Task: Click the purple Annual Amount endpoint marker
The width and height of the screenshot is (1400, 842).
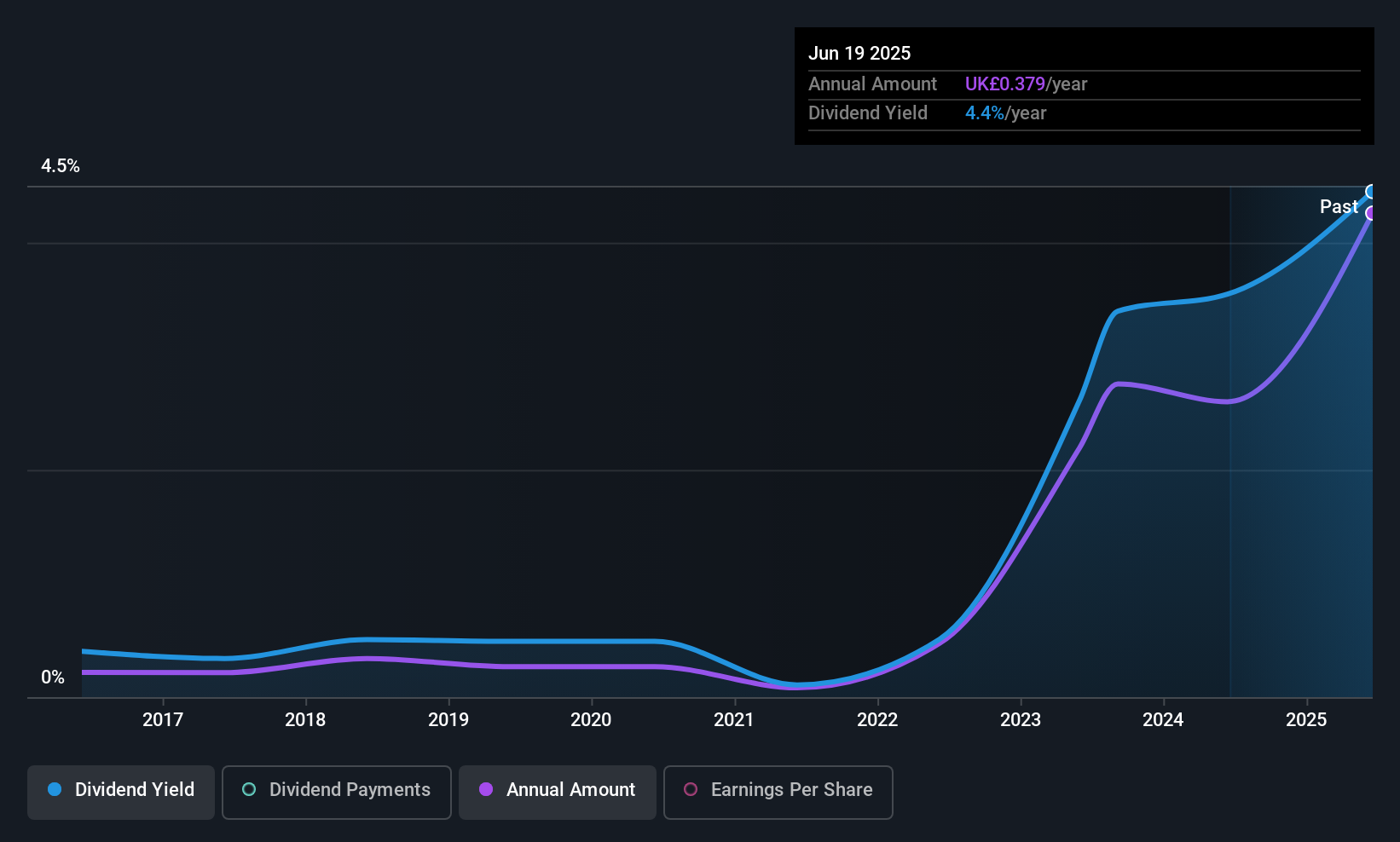Action: (1371, 213)
